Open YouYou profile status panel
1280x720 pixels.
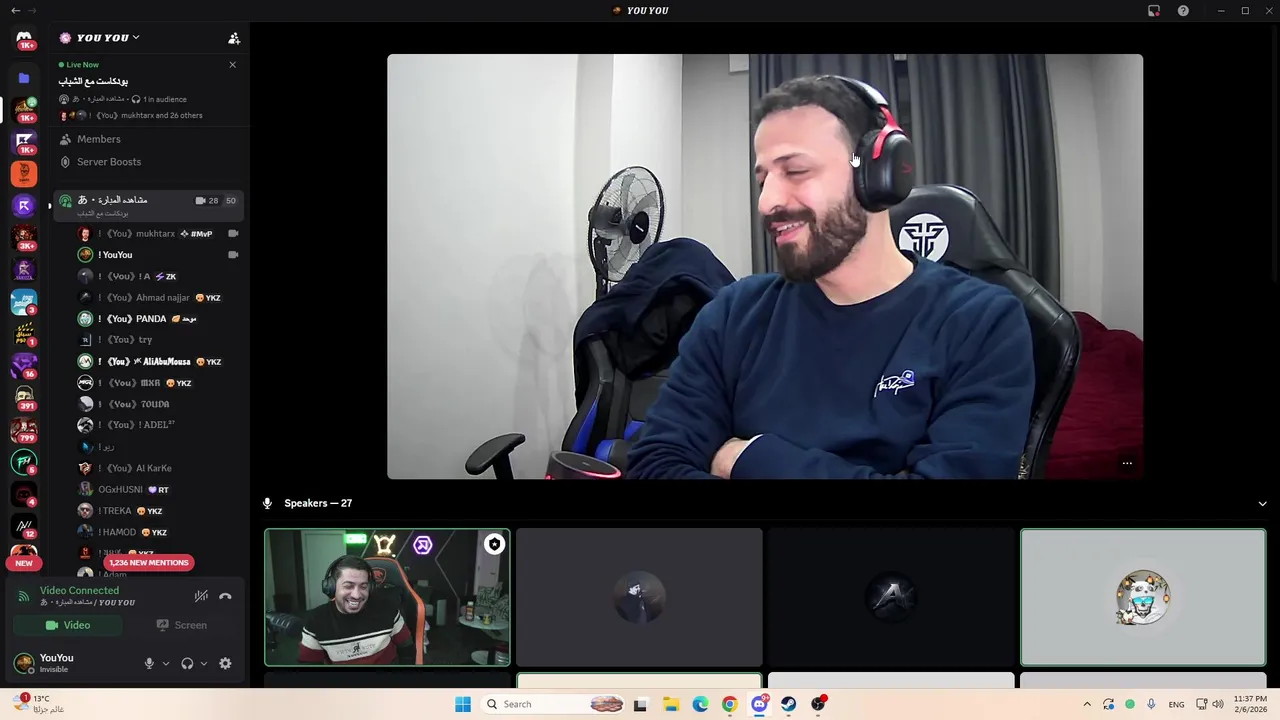[70, 663]
